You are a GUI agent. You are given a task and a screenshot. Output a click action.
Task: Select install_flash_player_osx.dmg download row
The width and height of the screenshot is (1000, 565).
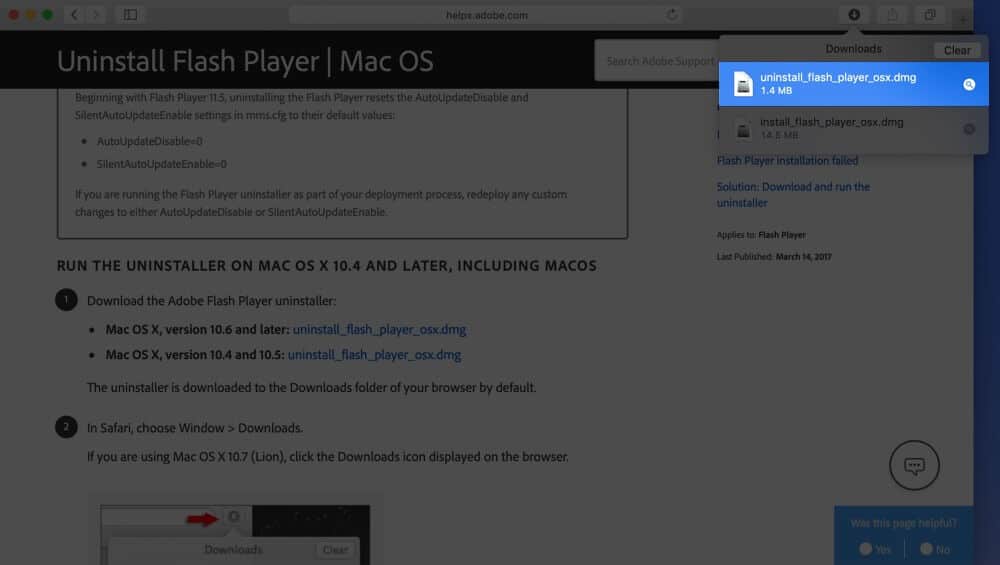(x=853, y=129)
